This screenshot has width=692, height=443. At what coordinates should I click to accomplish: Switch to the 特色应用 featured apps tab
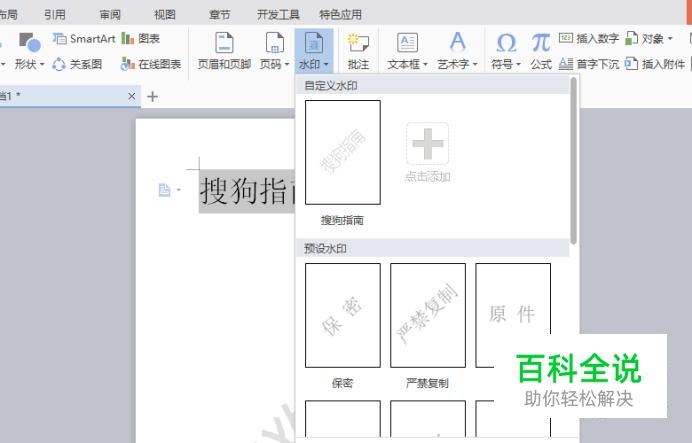(x=340, y=15)
